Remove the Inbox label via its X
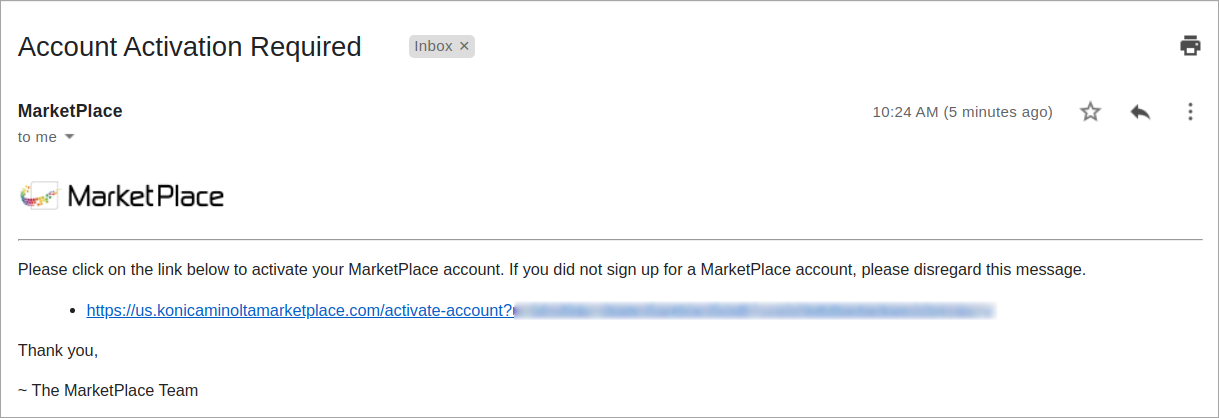 click(x=464, y=46)
